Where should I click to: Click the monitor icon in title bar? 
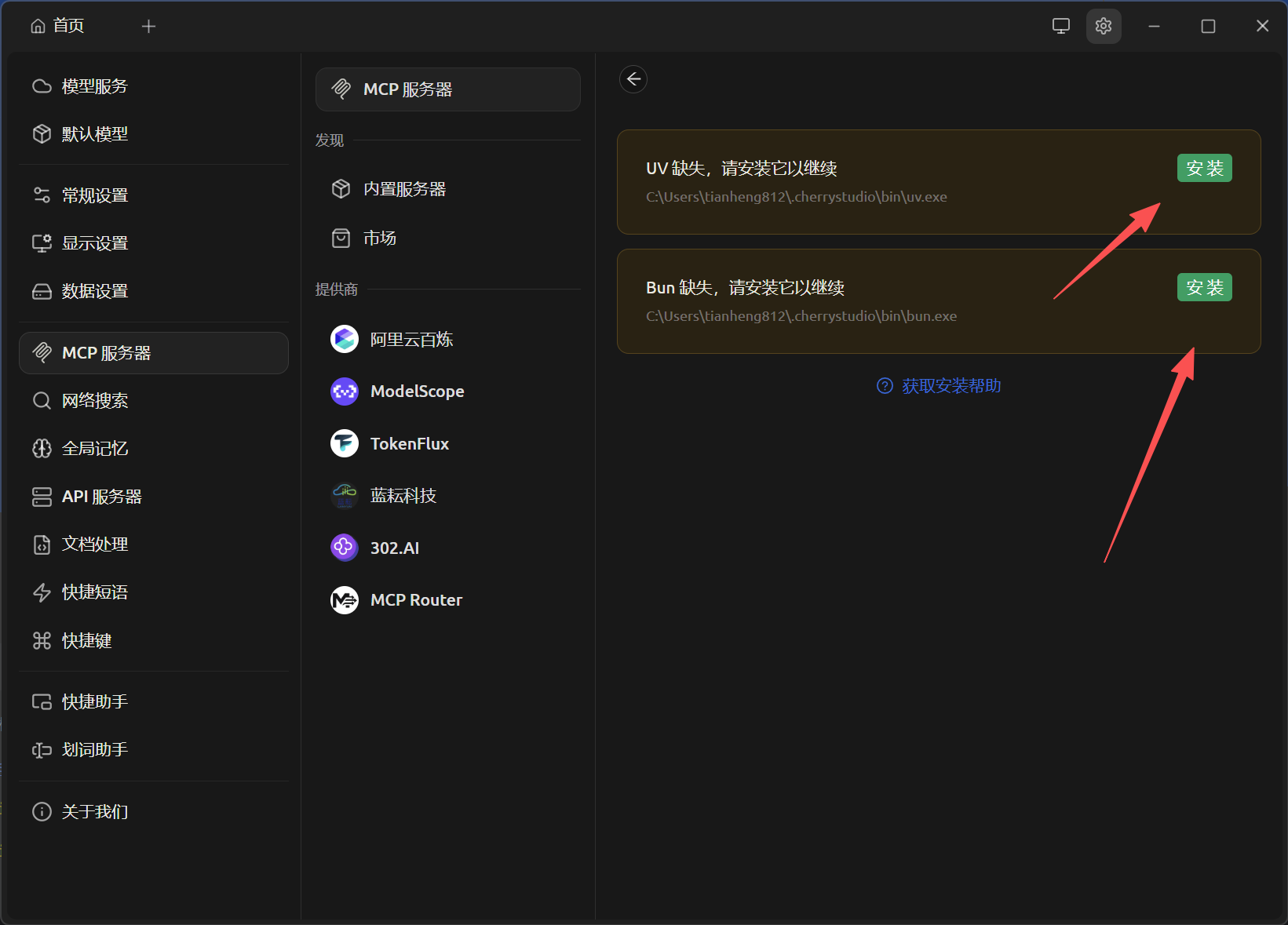tap(1061, 26)
